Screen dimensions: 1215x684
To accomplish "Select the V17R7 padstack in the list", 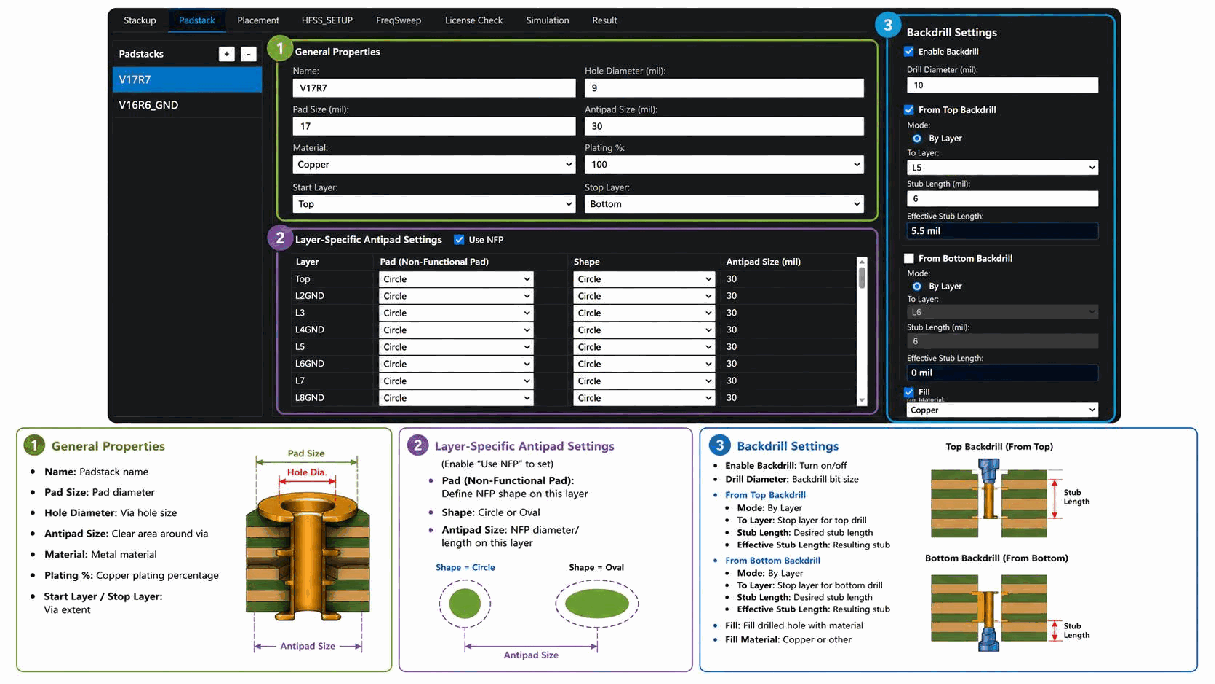I will [188, 79].
